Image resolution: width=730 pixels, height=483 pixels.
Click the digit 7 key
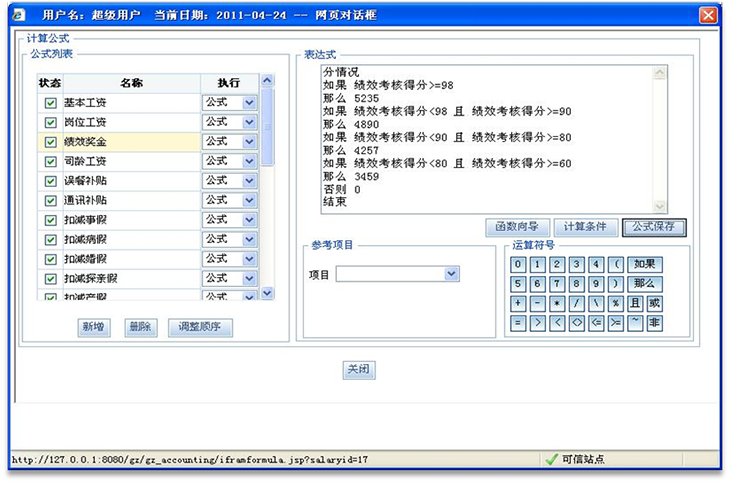(x=557, y=284)
